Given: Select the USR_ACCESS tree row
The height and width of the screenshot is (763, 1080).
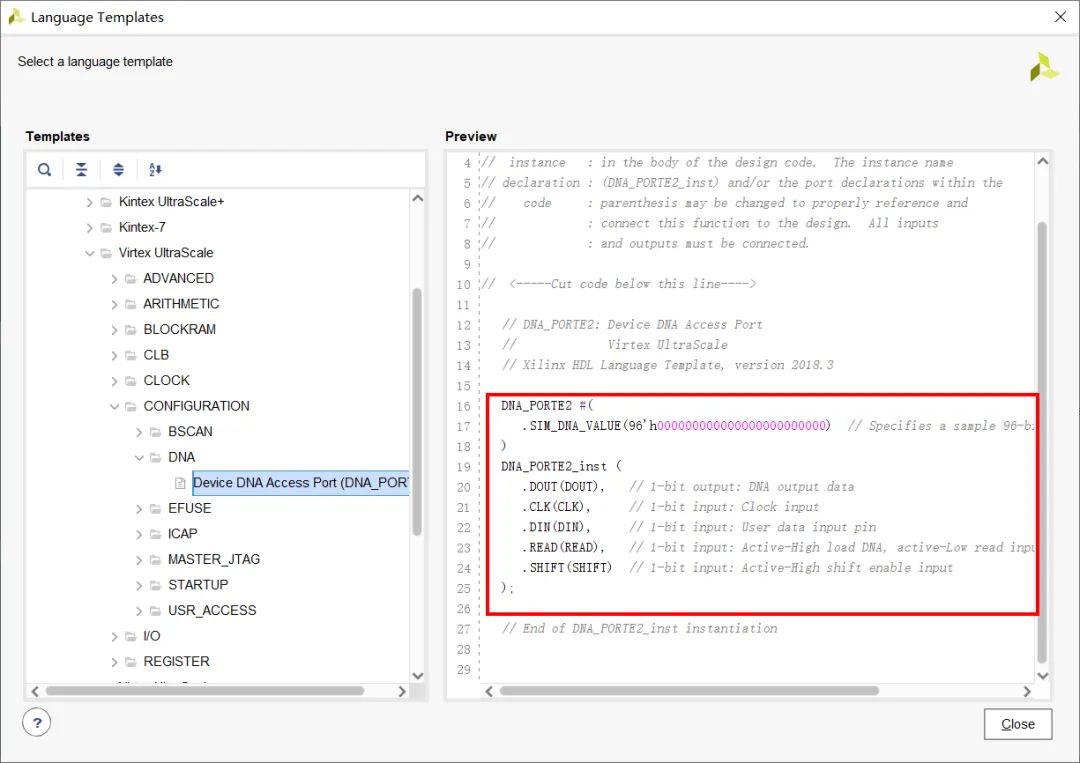Looking at the screenshot, I should point(212,610).
